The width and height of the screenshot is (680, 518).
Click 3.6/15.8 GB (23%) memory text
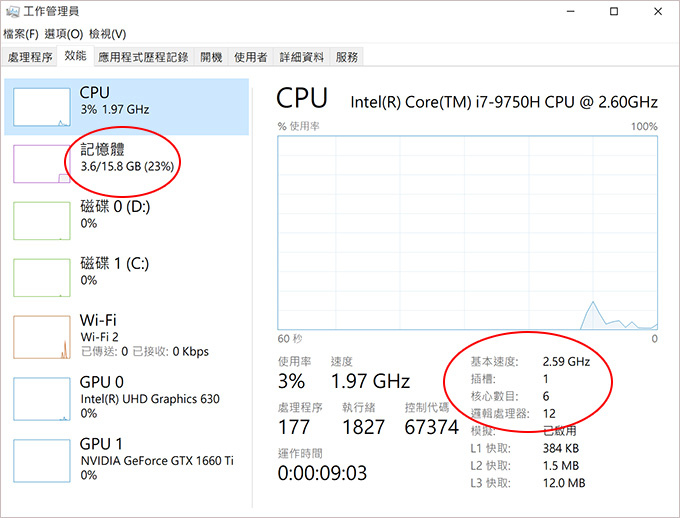coord(128,166)
